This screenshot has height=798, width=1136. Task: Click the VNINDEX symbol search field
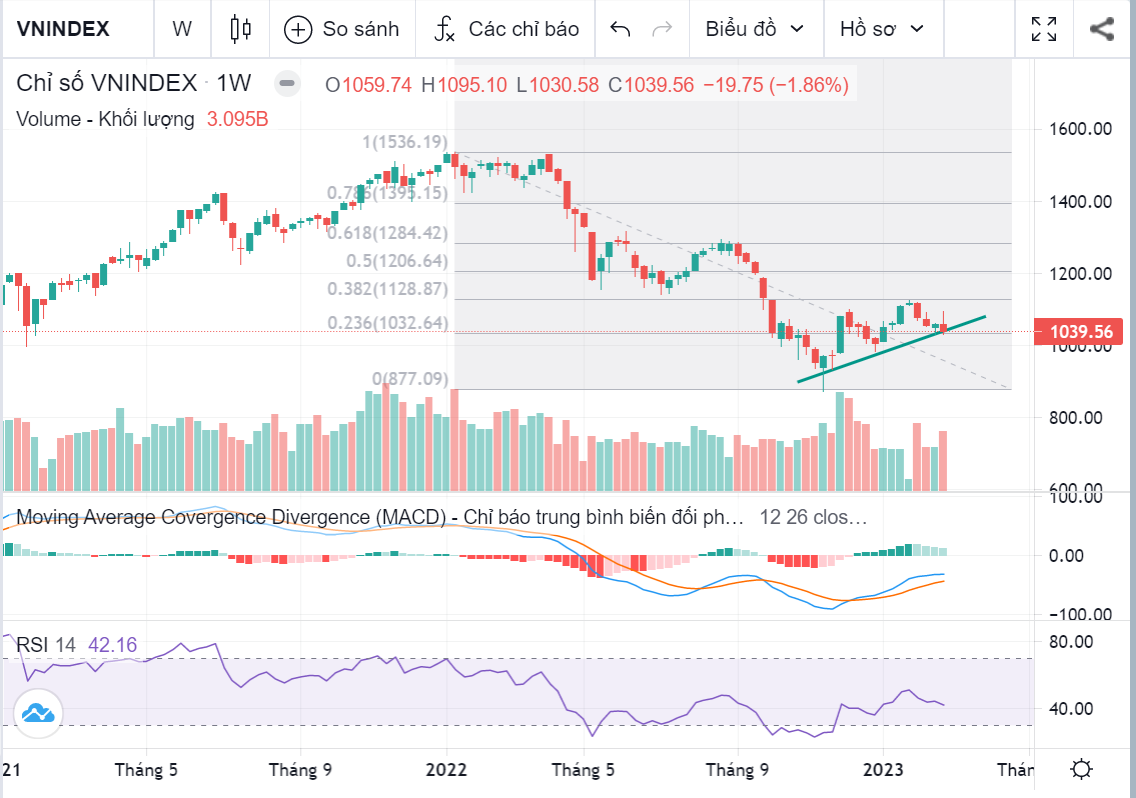(63, 29)
